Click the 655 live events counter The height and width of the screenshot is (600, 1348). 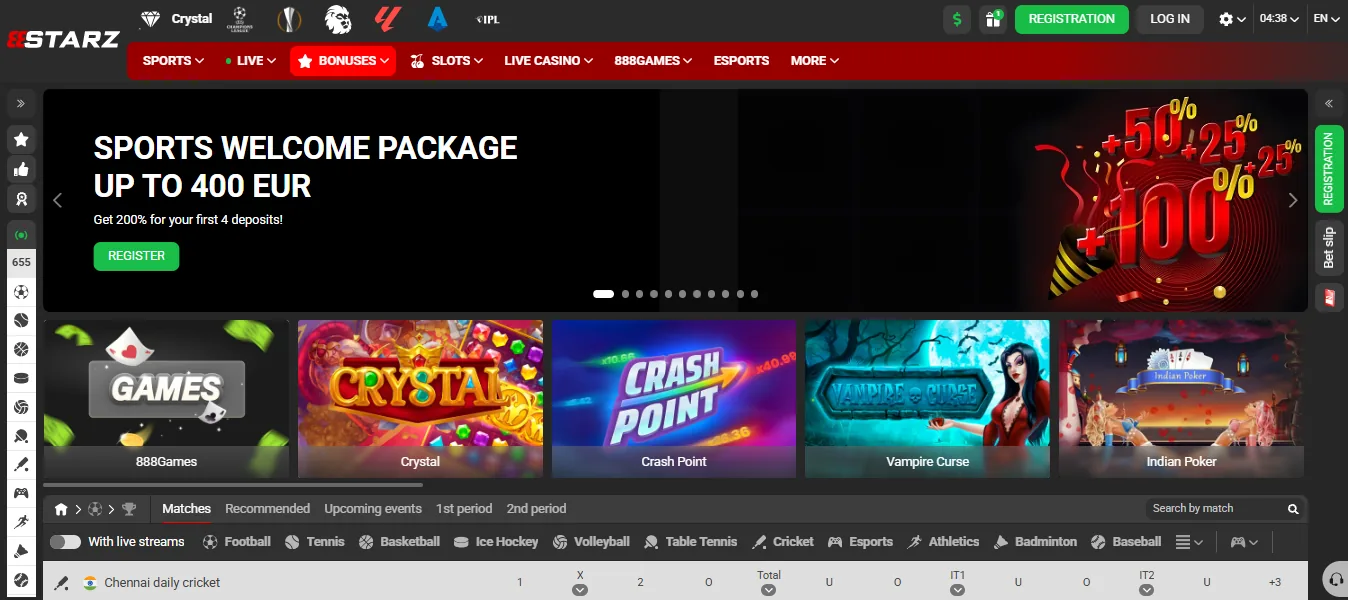point(21,263)
